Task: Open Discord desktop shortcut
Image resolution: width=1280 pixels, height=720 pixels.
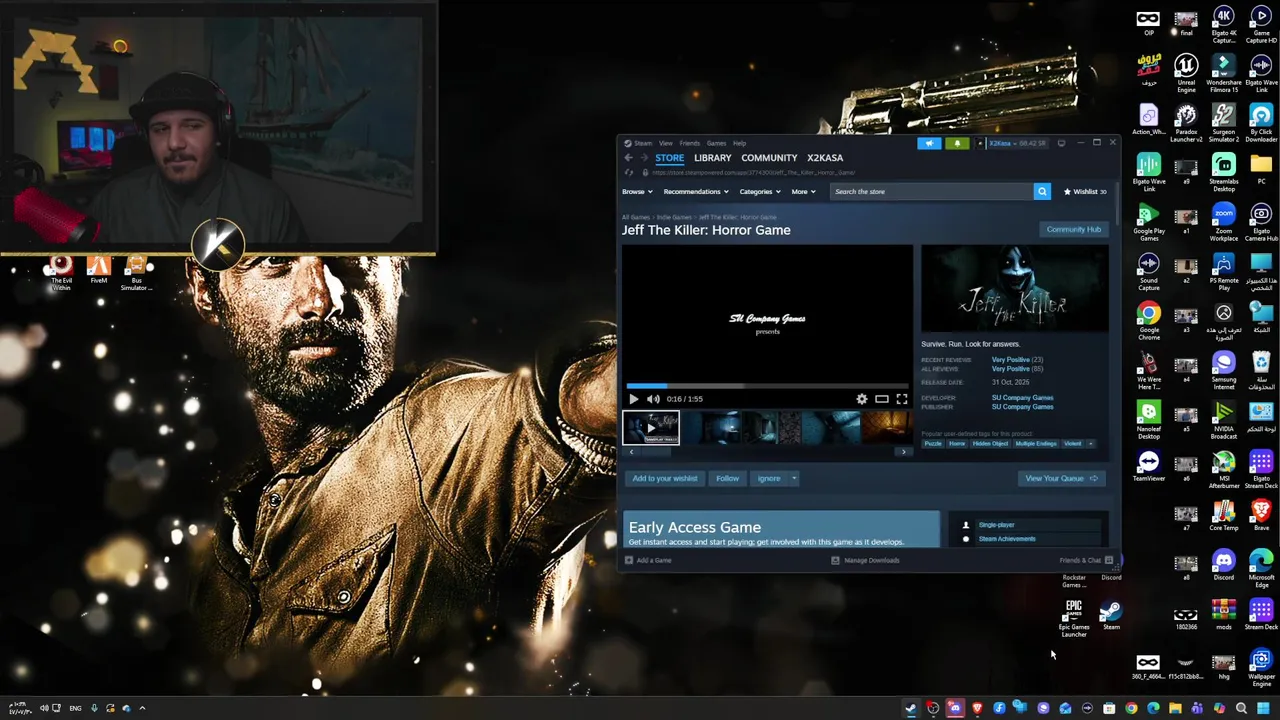Action: 1224,567
